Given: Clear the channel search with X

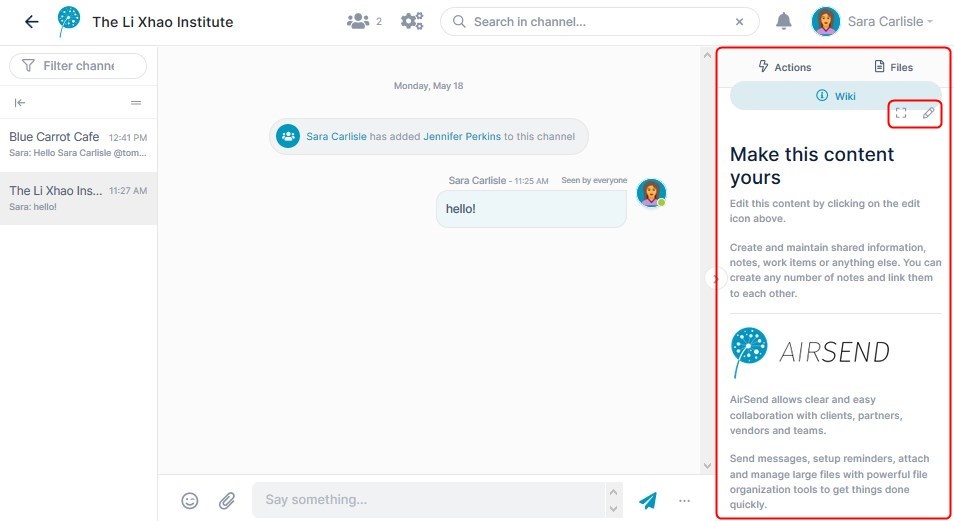Looking at the screenshot, I should [x=739, y=22].
